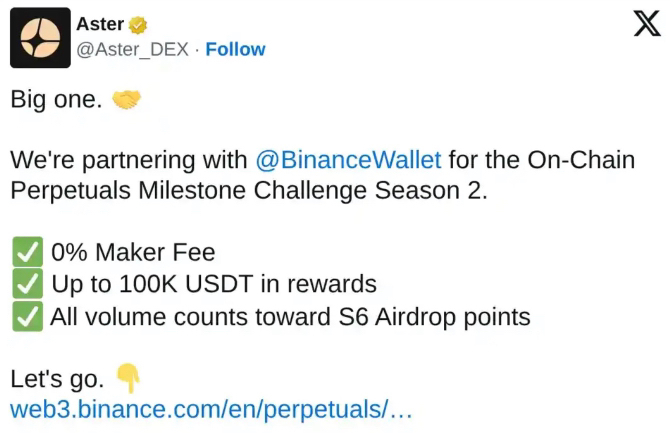
Task: Click the green check beside 100K USDT rewards
Action: 26,285
